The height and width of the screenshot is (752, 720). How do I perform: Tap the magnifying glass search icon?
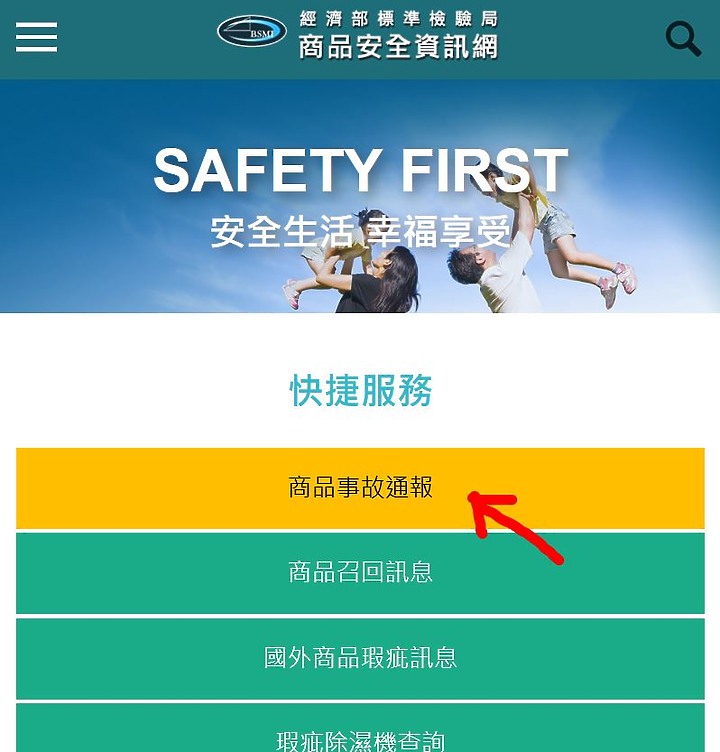[x=683, y=39]
